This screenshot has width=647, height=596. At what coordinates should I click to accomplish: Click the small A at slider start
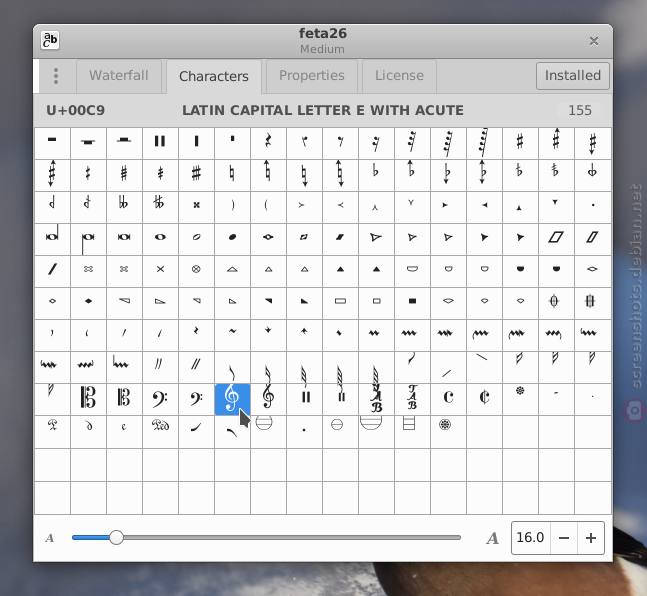50,538
